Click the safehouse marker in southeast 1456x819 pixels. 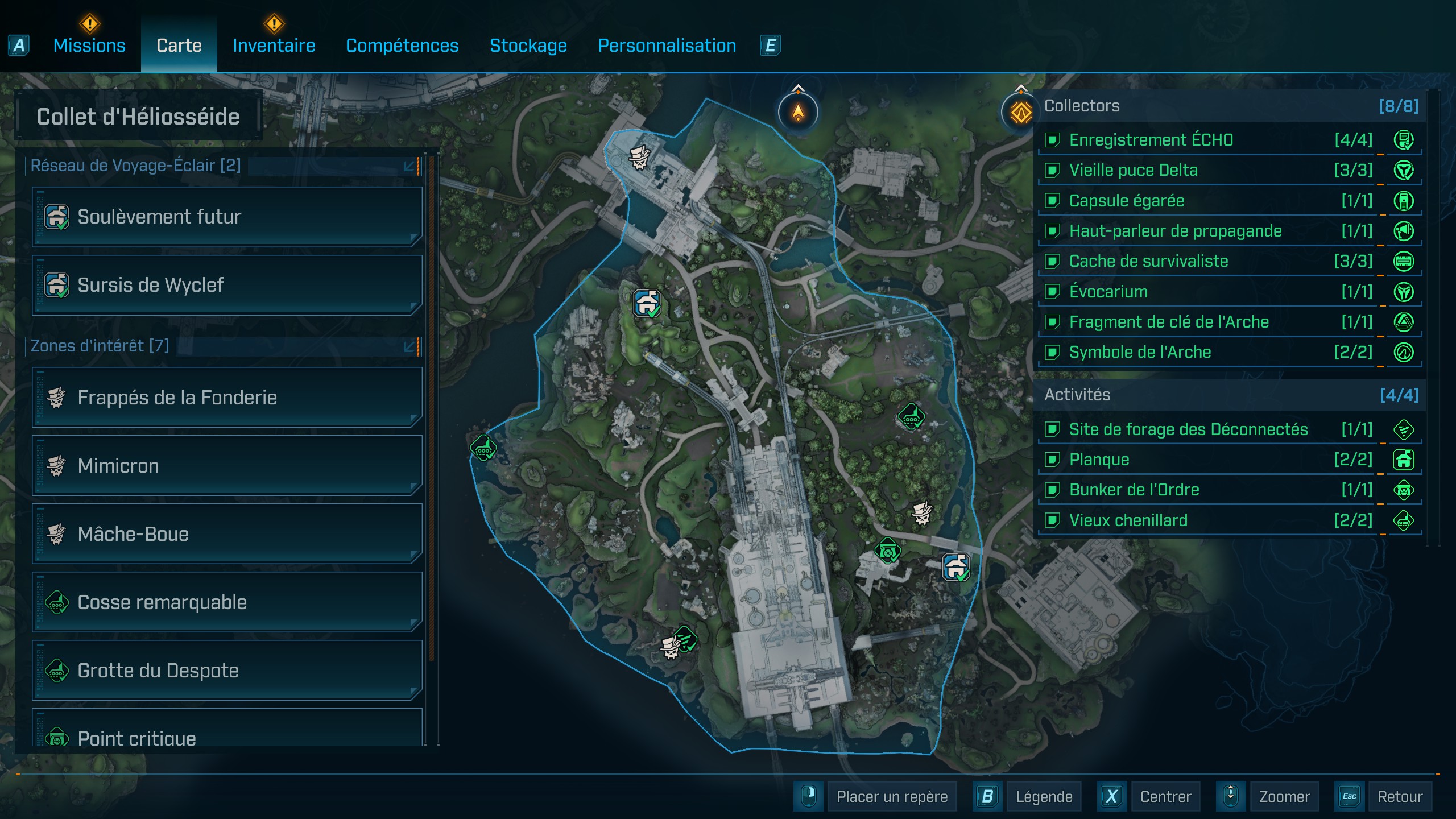click(956, 566)
